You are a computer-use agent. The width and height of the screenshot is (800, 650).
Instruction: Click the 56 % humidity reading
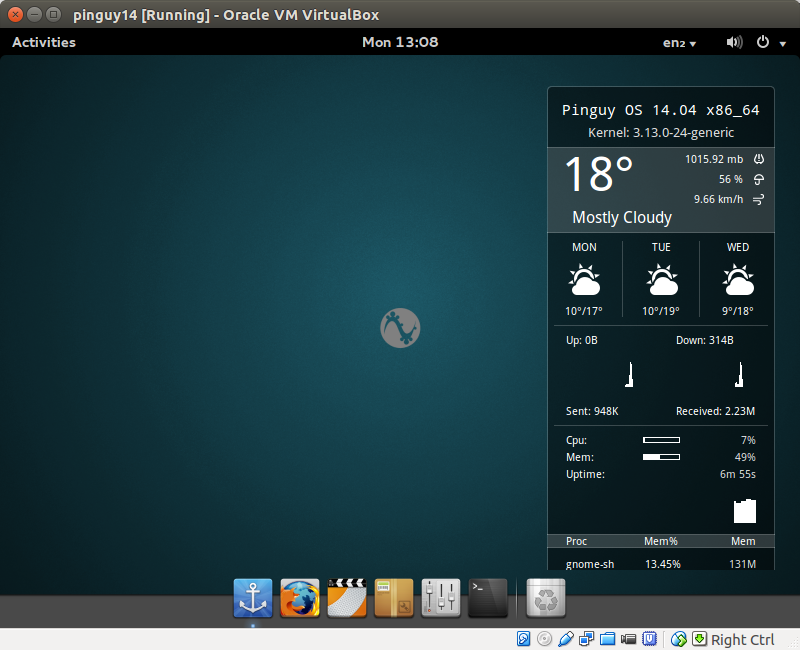pyautogui.click(x=731, y=179)
